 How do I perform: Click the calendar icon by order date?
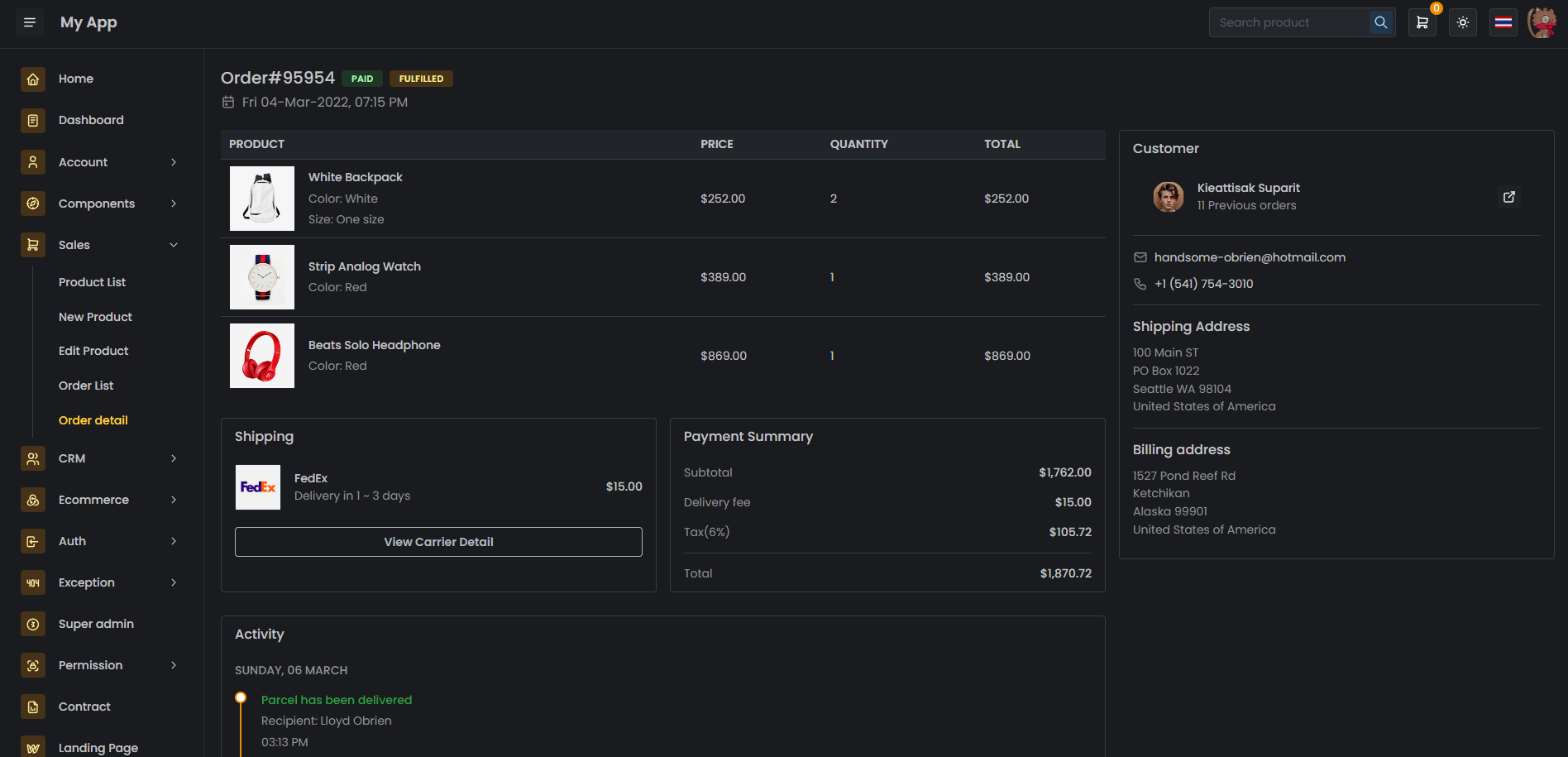pos(228,102)
